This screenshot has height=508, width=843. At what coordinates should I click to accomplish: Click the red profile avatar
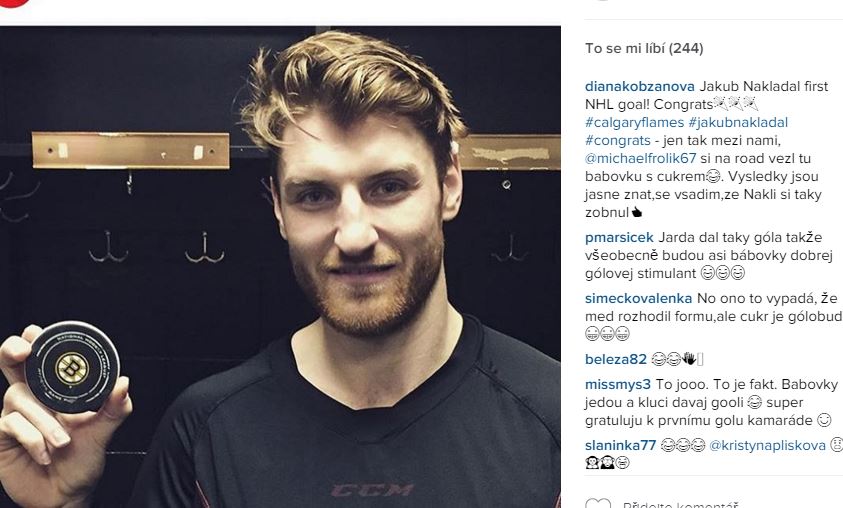[15, 3]
